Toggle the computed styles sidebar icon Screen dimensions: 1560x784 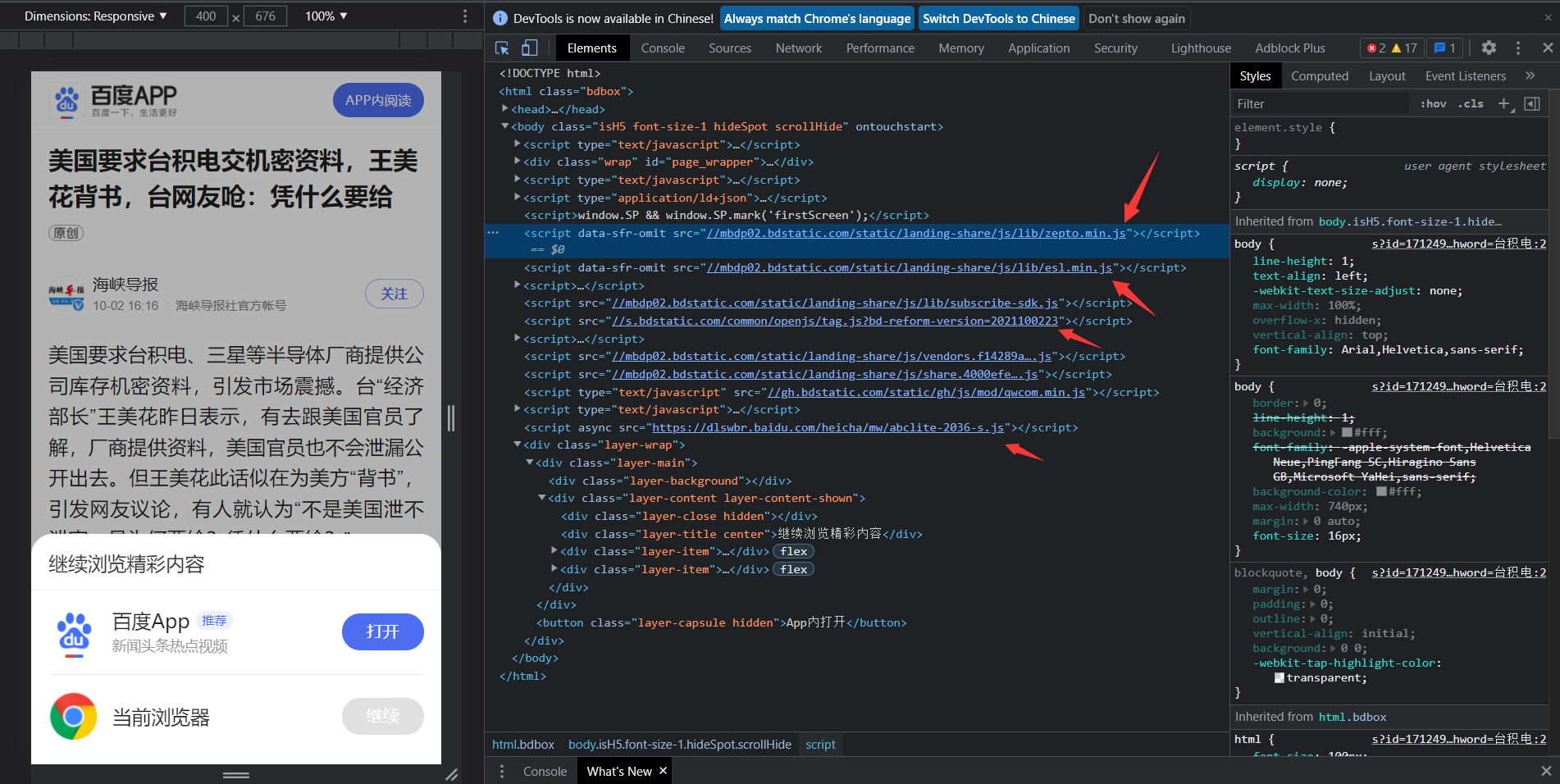pyautogui.click(x=1531, y=103)
